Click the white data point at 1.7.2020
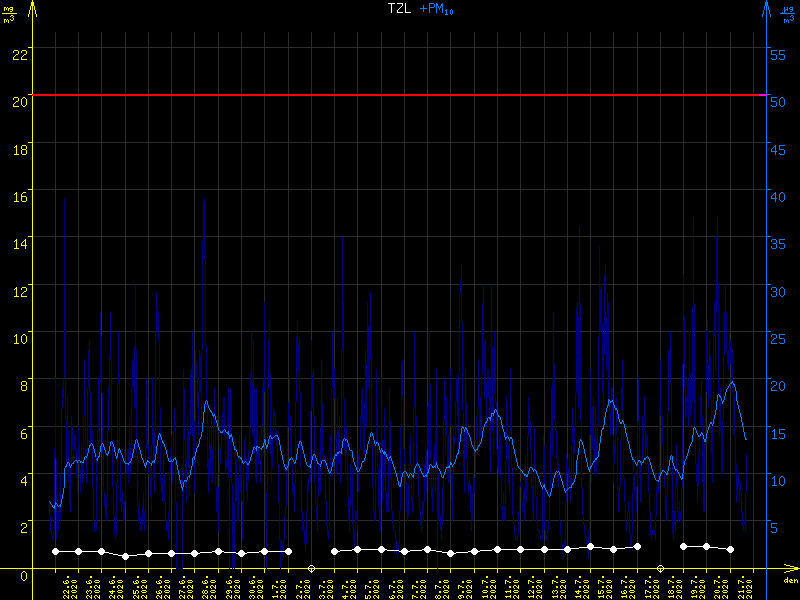 288,551
